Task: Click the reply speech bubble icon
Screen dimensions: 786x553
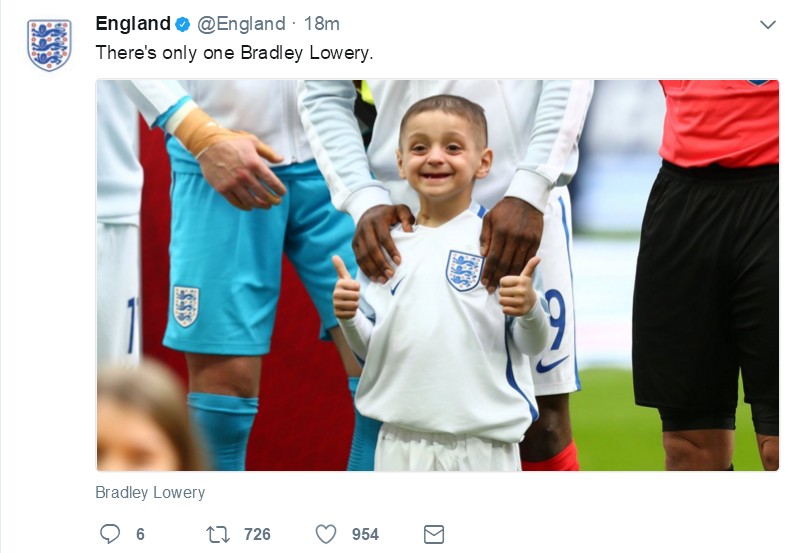Action: (110, 534)
